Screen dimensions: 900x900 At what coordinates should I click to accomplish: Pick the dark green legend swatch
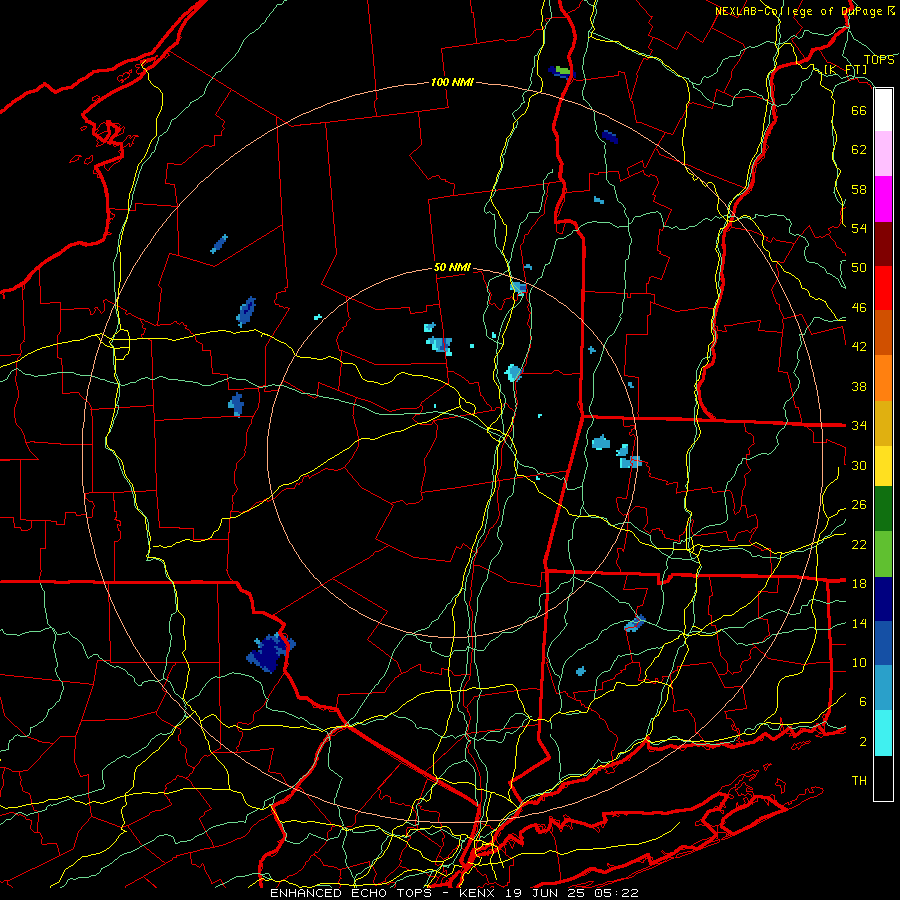click(883, 509)
